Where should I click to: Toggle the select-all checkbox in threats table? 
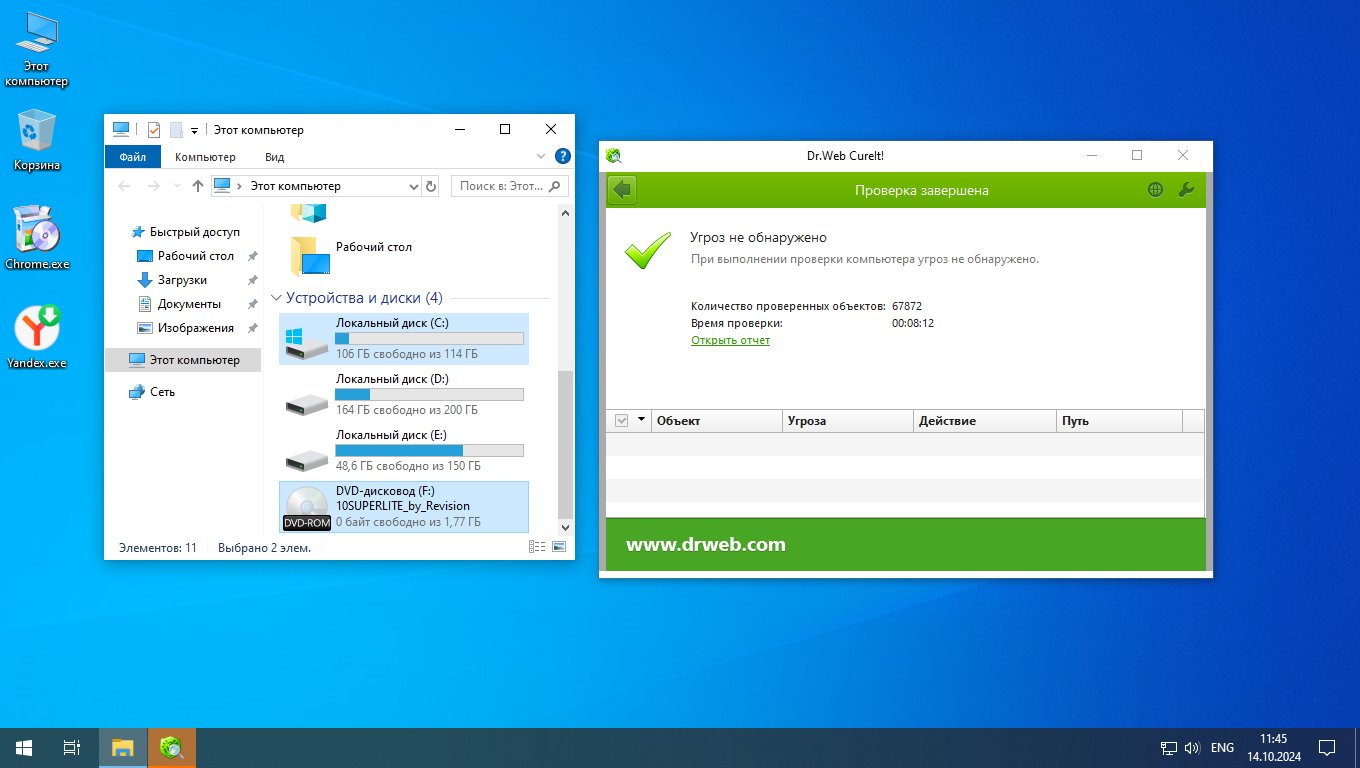click(x=621, y=421)
